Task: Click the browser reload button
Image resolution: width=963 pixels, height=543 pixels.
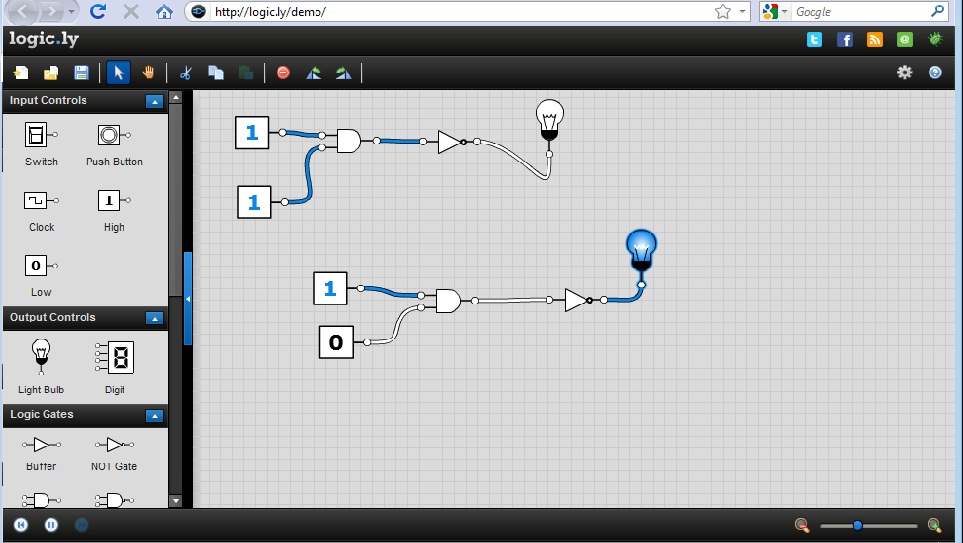Action: pos(98,11)
